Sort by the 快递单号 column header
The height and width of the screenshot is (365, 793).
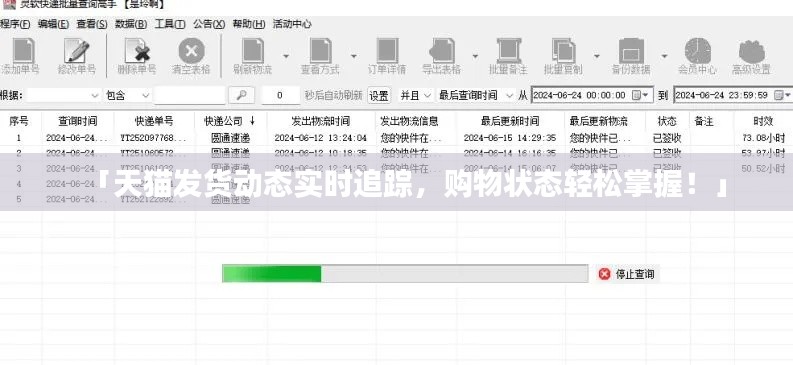click(x=154, y=121)
